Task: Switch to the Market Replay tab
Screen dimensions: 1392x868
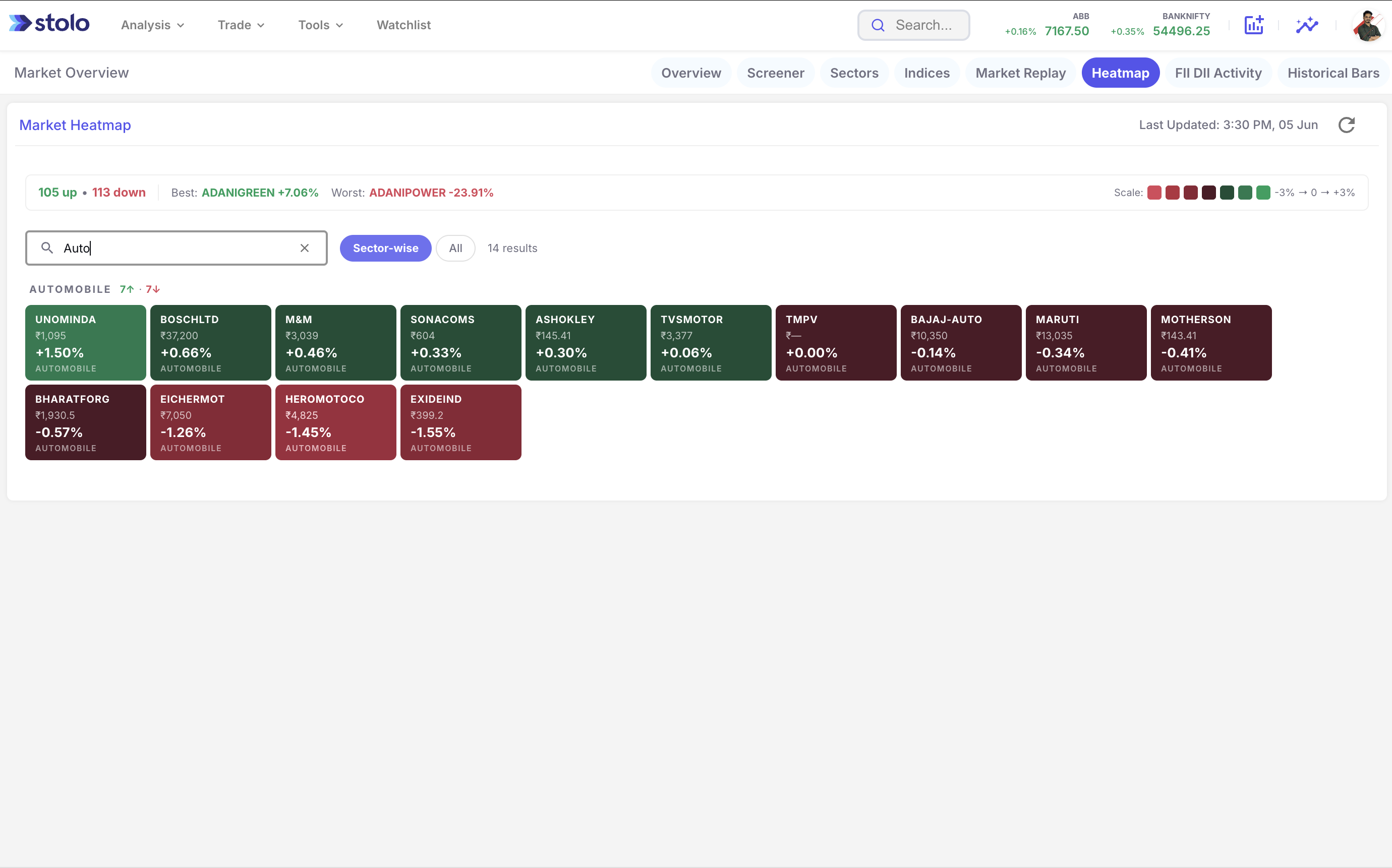Action: point(1020,73)
